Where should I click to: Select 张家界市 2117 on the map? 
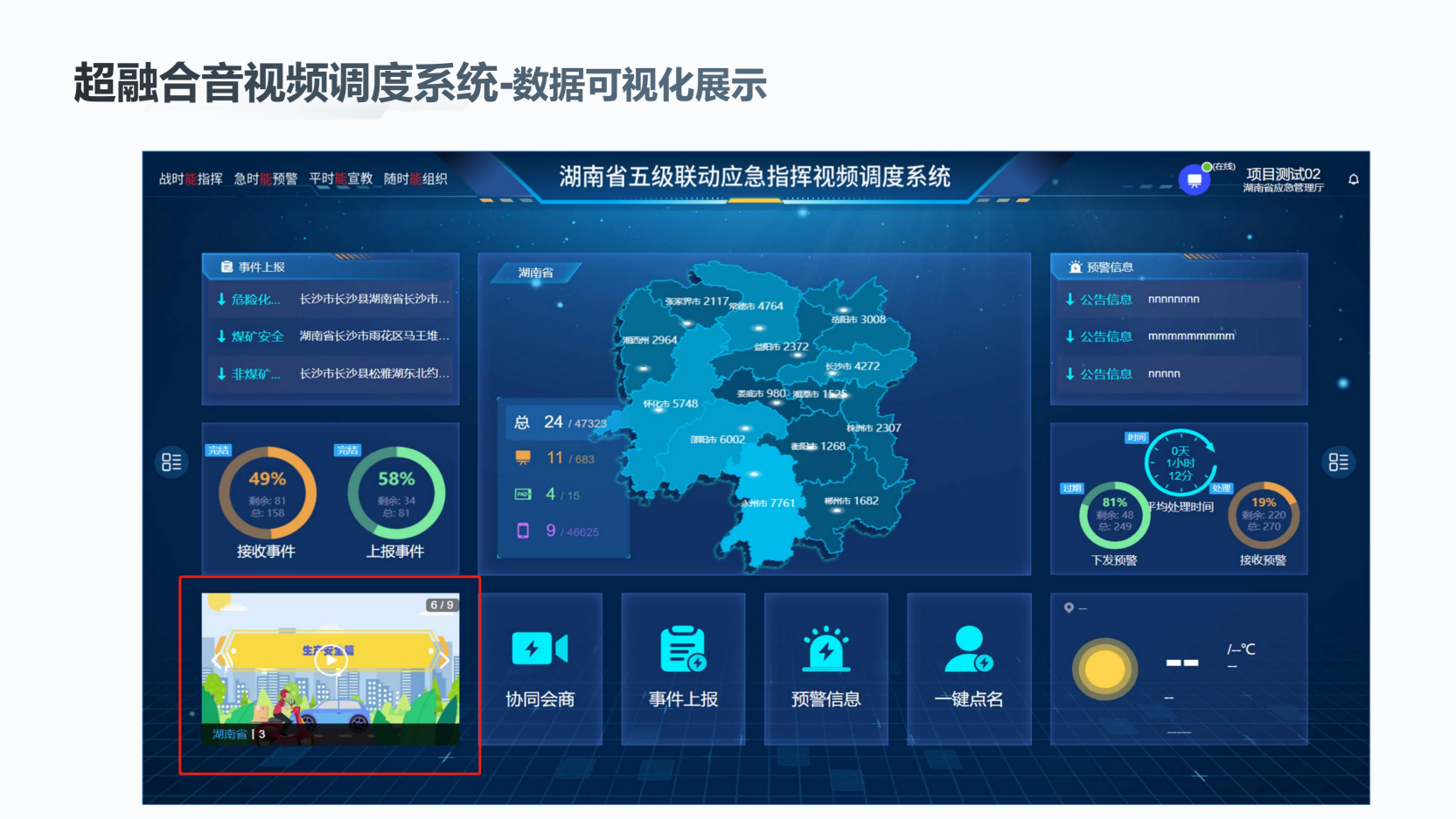[x=697, y=302]
